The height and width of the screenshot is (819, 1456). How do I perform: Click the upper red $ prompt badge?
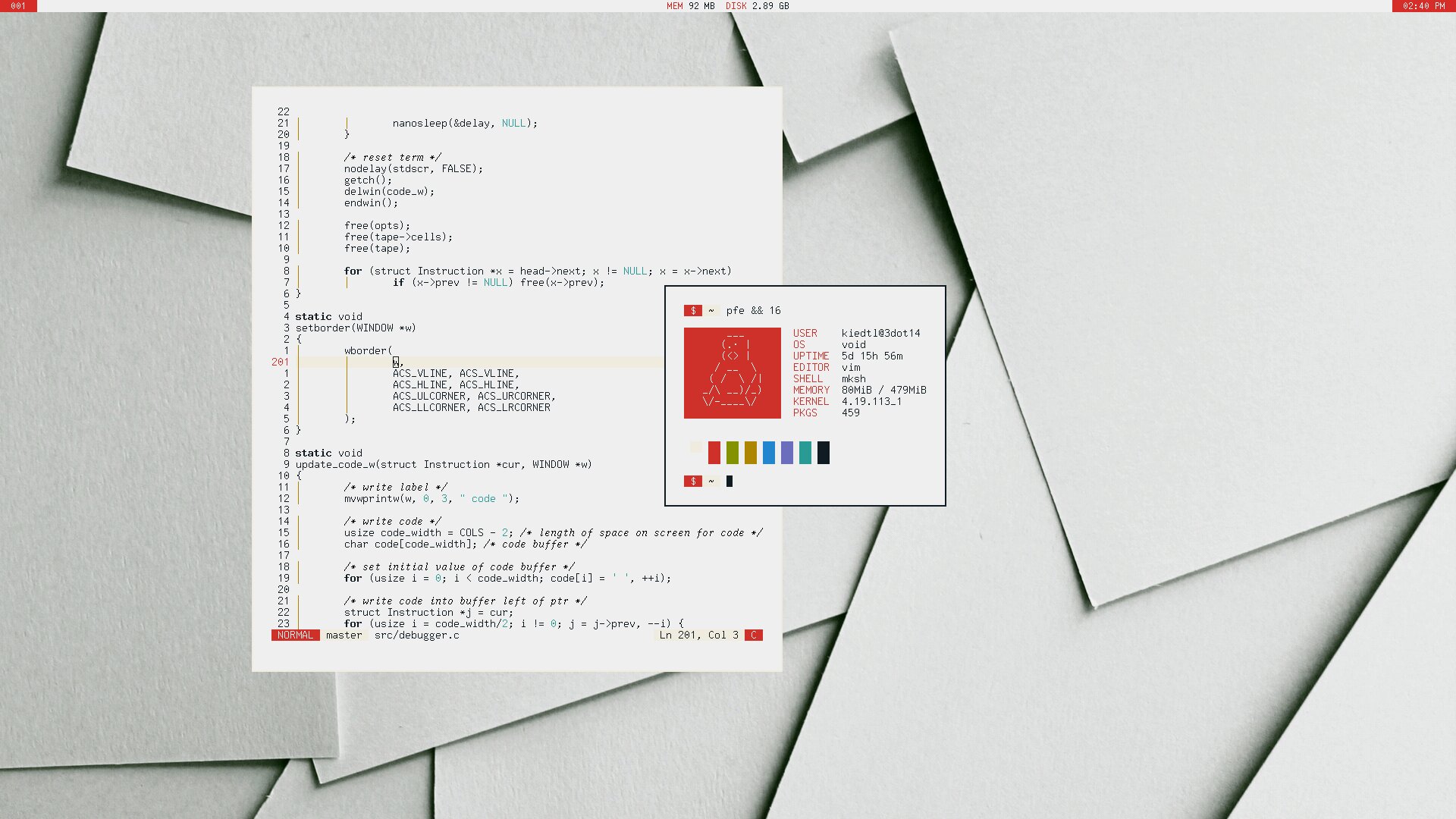pyautogui.click(x=692, y=310)
